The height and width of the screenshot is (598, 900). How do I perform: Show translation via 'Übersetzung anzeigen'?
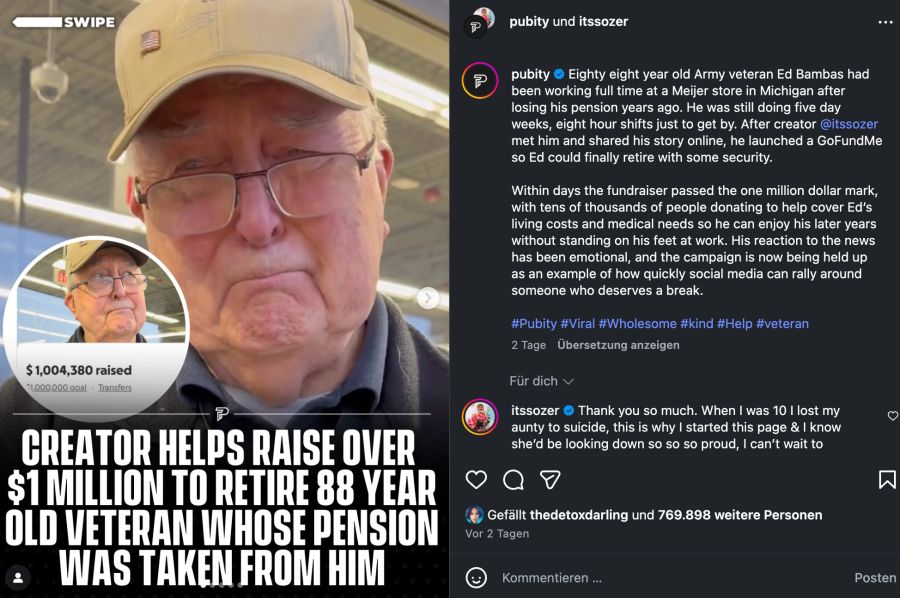618,345
